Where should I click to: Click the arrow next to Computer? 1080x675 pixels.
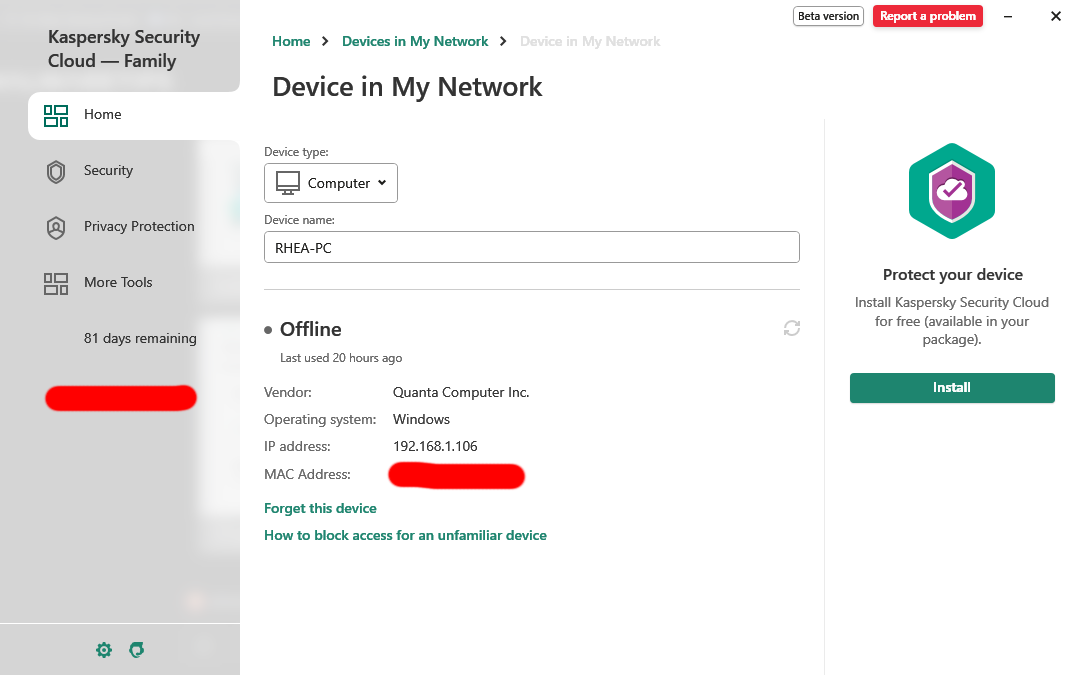click(x=382, y=183)
